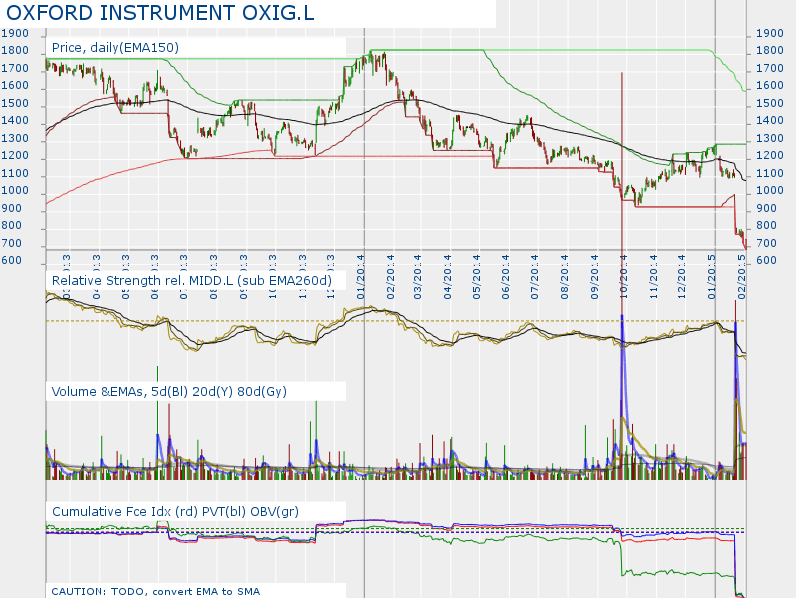Click 800 on the left price axis
This screenshot has height=598, width=797.
point(12,226)
